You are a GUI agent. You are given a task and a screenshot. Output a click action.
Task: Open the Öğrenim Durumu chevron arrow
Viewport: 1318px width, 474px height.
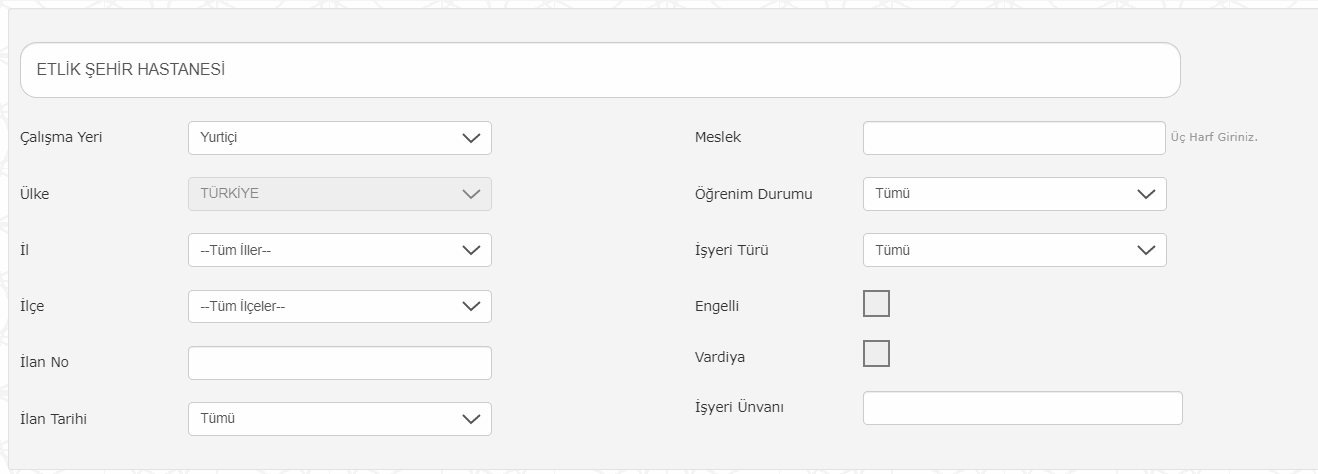click(x=1147, y=194)
